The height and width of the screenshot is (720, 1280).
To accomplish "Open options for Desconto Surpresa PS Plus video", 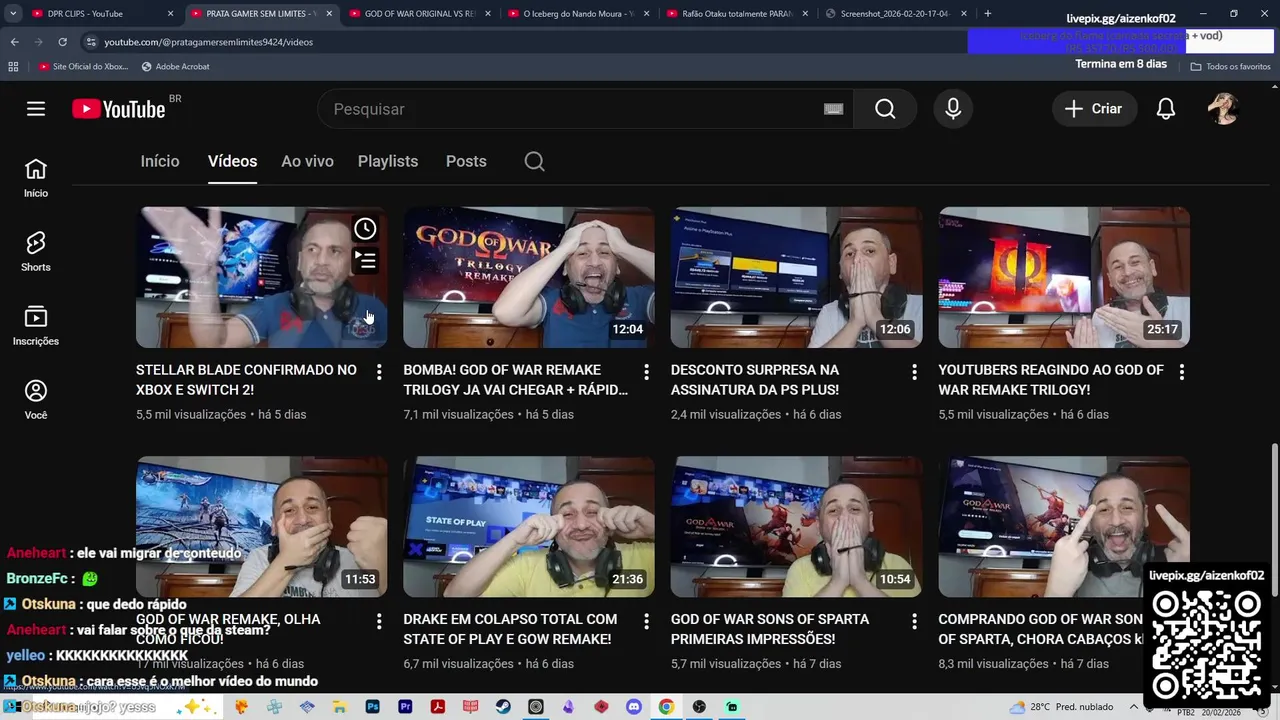I will click(x=914, y=372).
